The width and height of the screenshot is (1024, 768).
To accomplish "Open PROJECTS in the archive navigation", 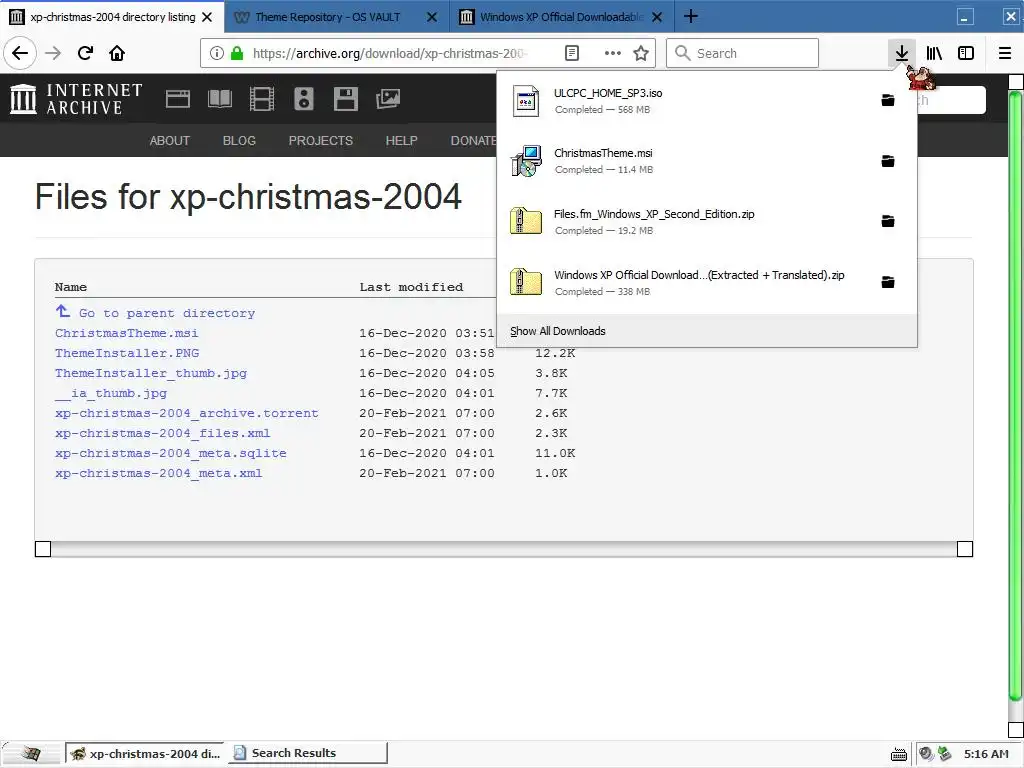I will coord(321,140).
